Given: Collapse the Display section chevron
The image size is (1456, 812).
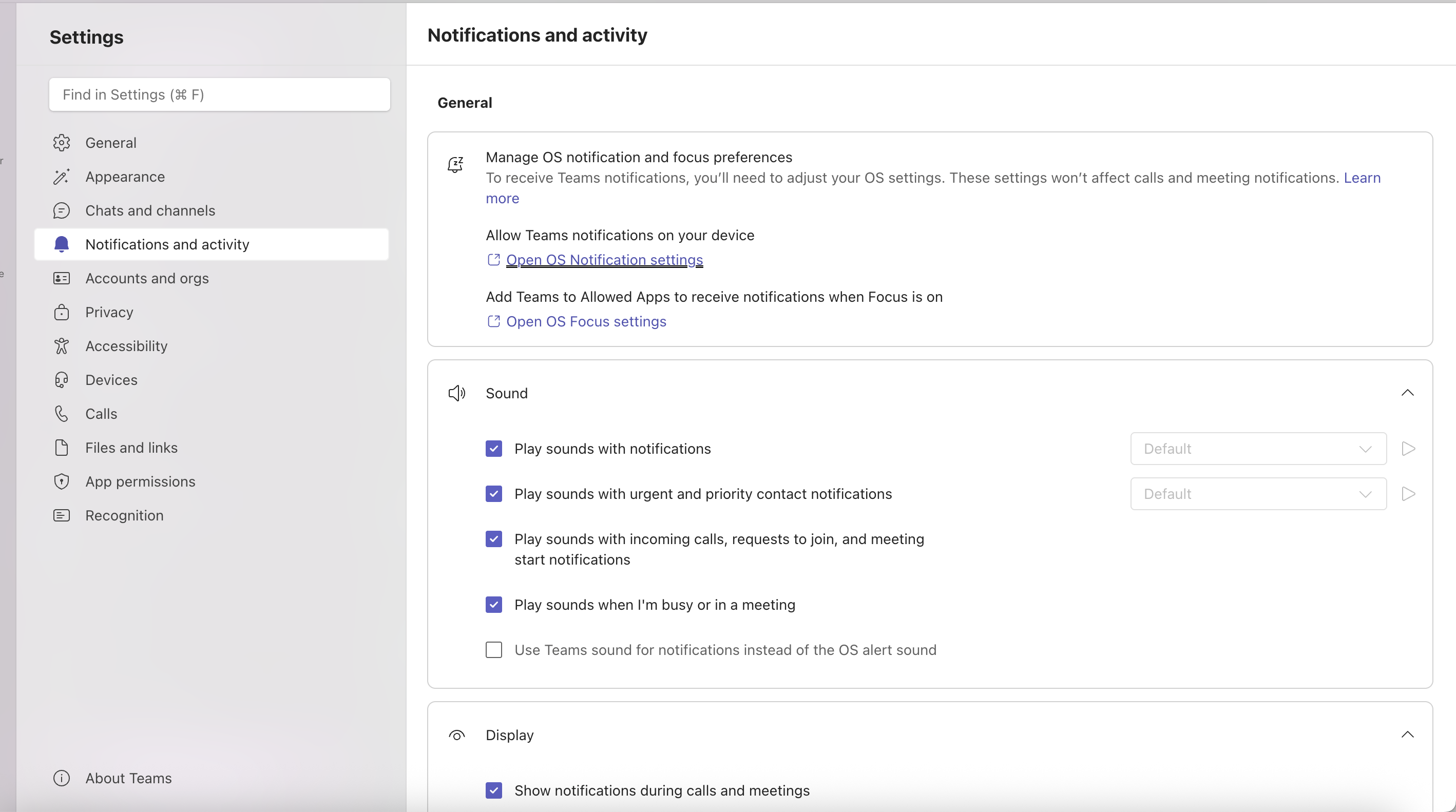Looking at the screenshot, I should [1407, 734].
